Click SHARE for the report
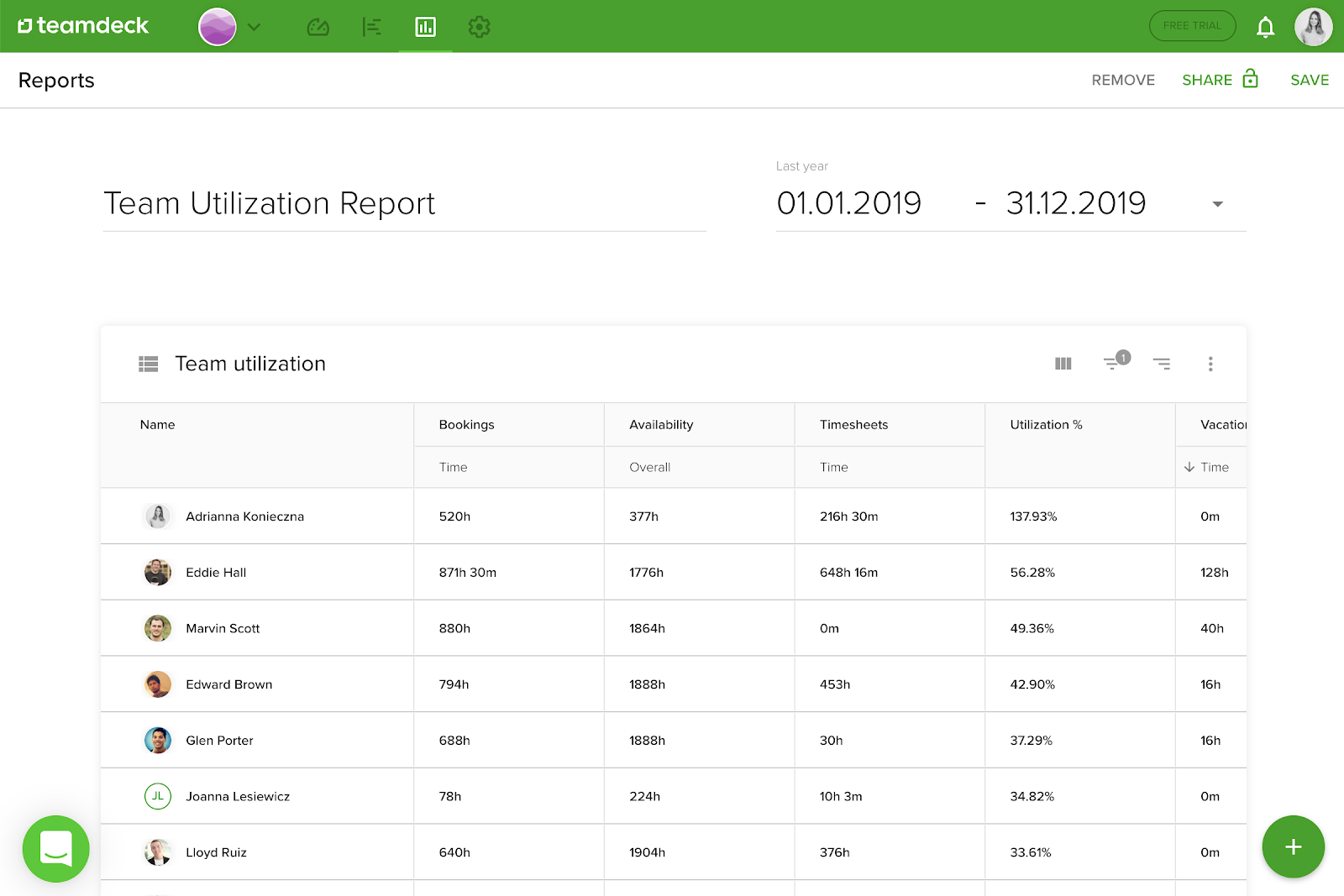The width and height of the screenshot is (1344, 896). click(x=1207, y=80)
